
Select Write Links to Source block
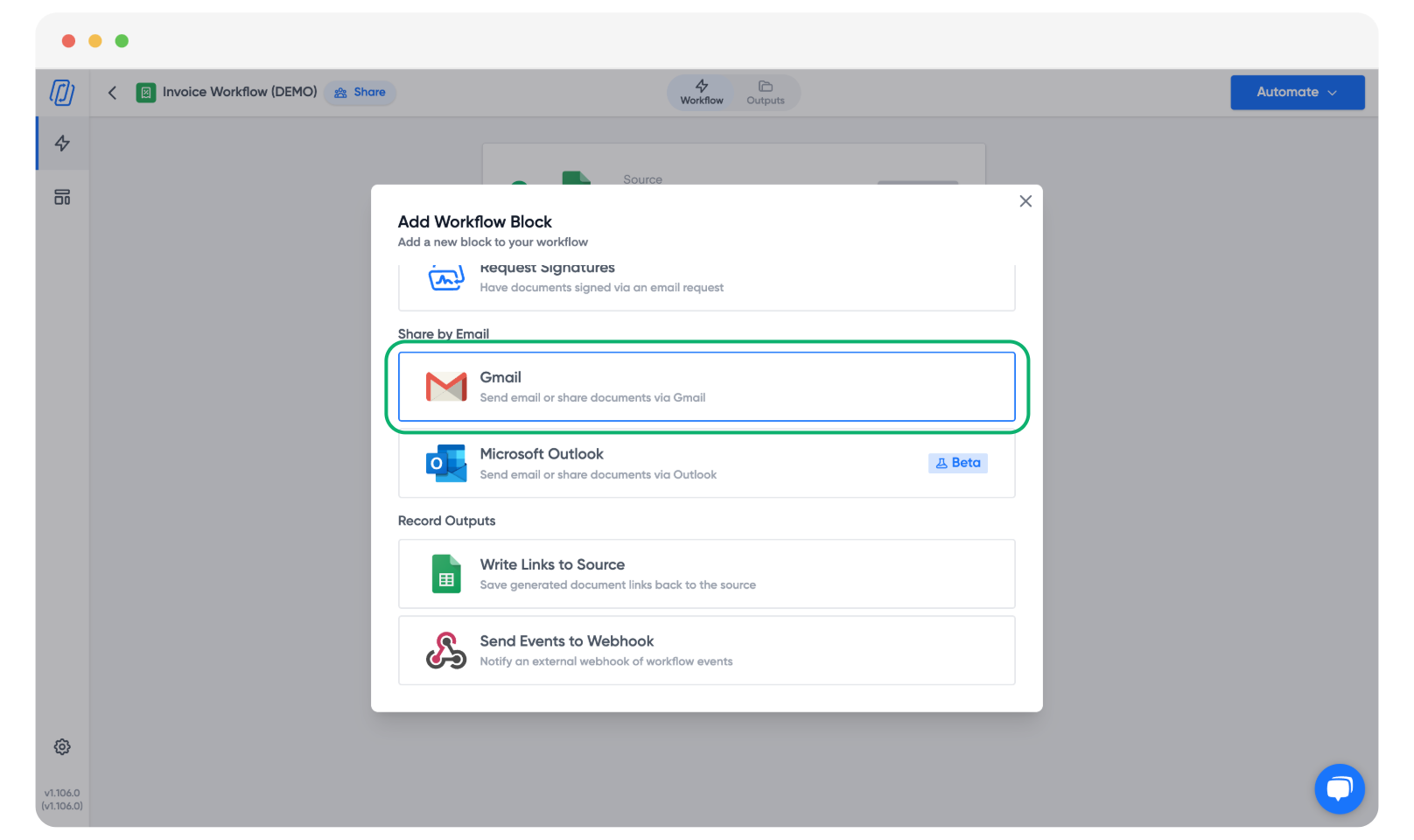coord(706,574)
